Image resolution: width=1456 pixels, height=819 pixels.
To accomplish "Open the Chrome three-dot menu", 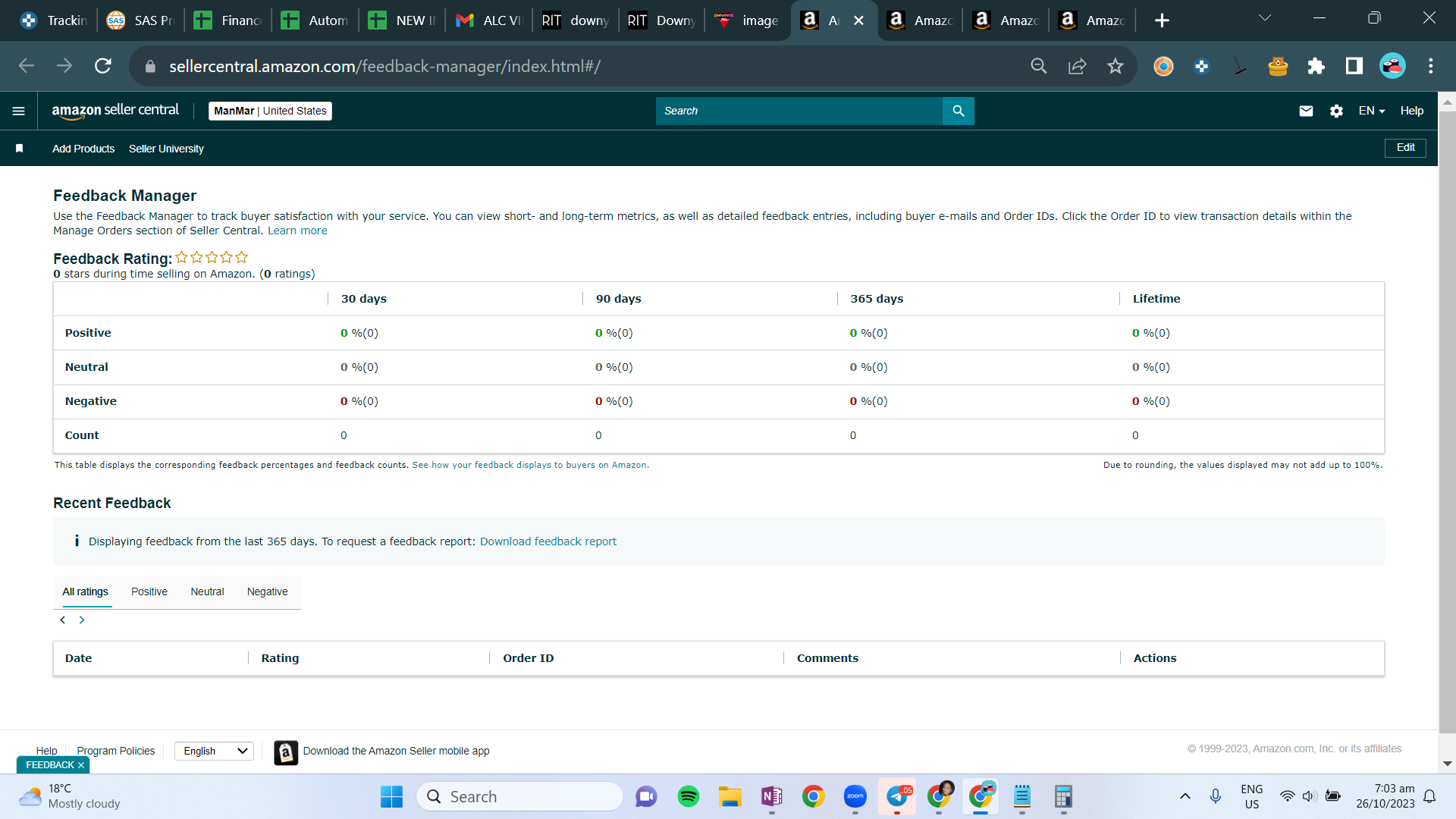I will pos(1431,66).
